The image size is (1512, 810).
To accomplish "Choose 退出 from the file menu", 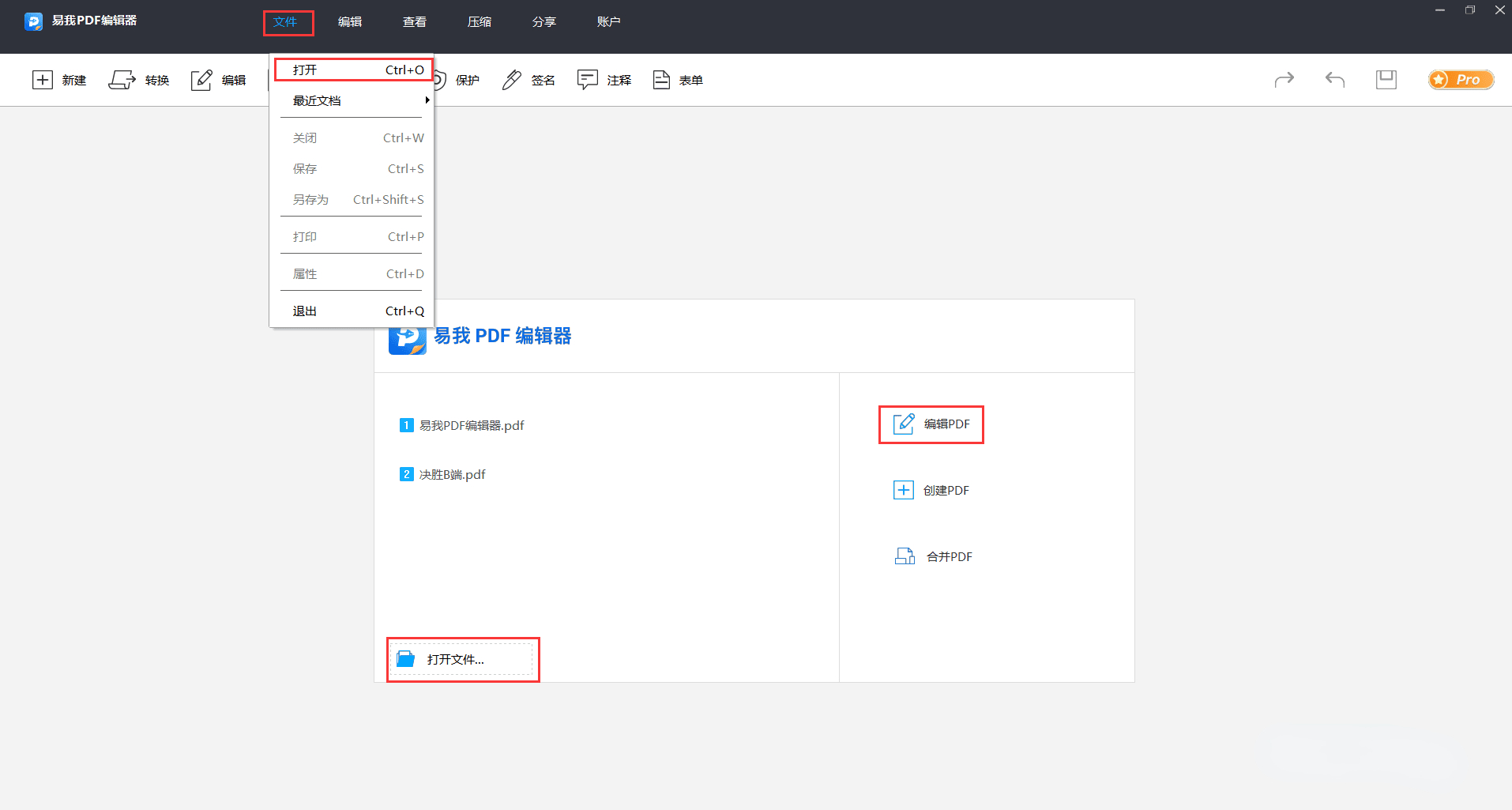I will pyautogui.click(x=352, y=311).
